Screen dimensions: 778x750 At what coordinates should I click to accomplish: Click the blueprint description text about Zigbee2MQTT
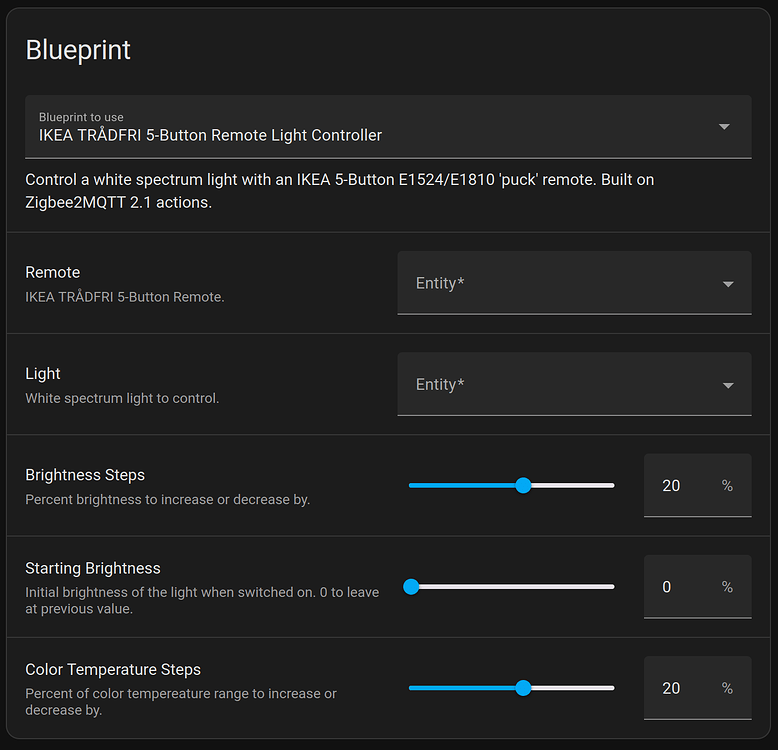(340, 190)
